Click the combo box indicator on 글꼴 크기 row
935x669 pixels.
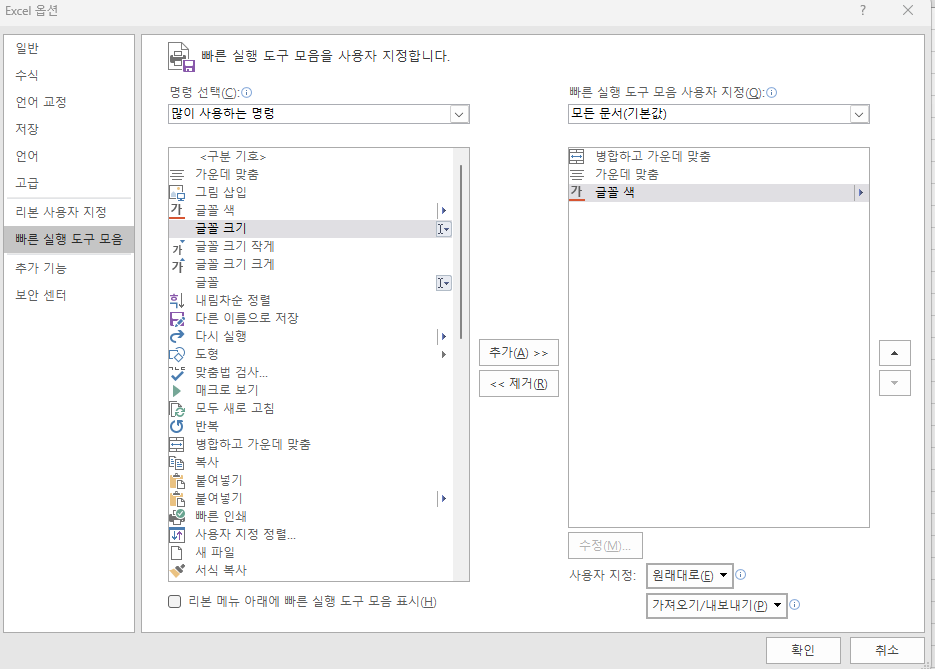click(443, 229)
